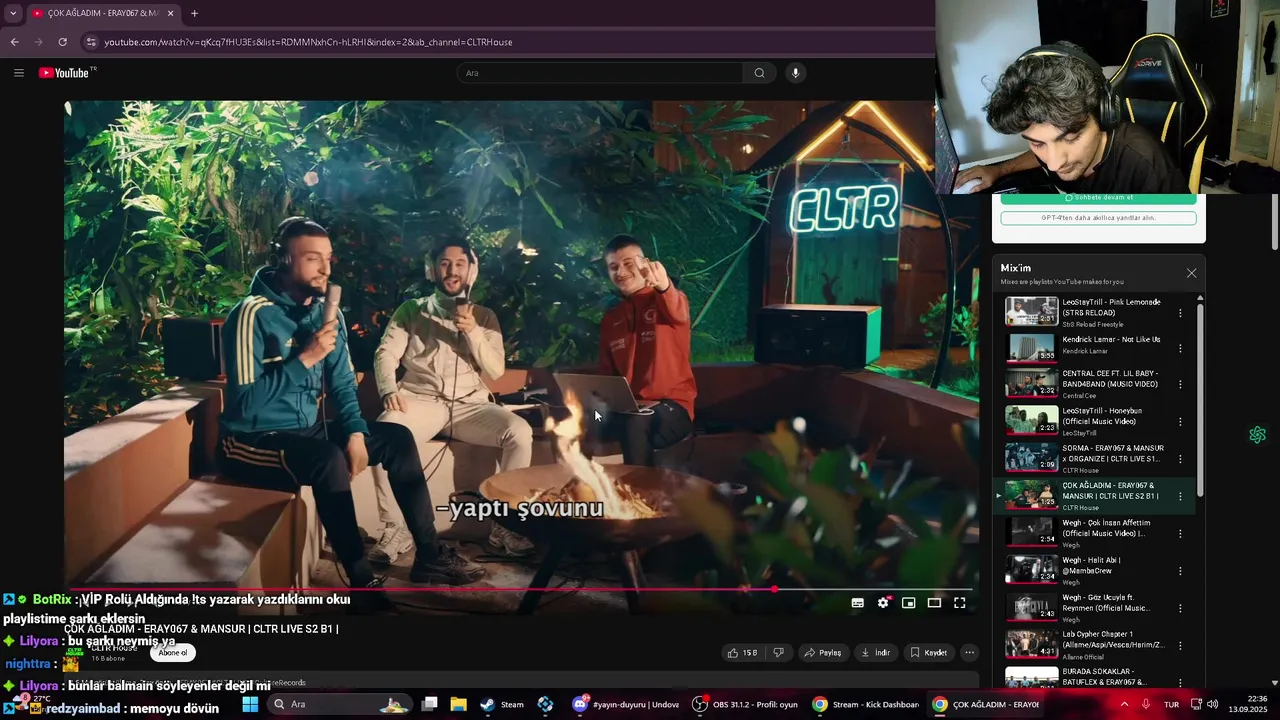Open Discord #yayın-duyuru taskbar window

[x=625, y=704]
